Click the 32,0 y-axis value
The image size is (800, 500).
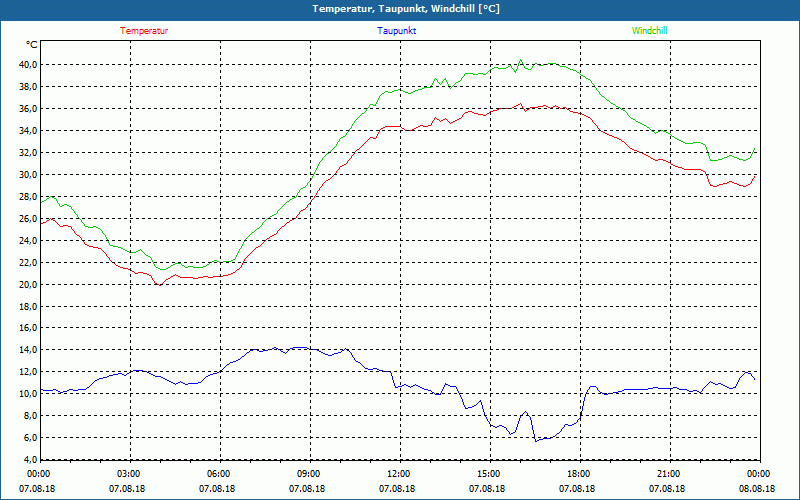28,153
